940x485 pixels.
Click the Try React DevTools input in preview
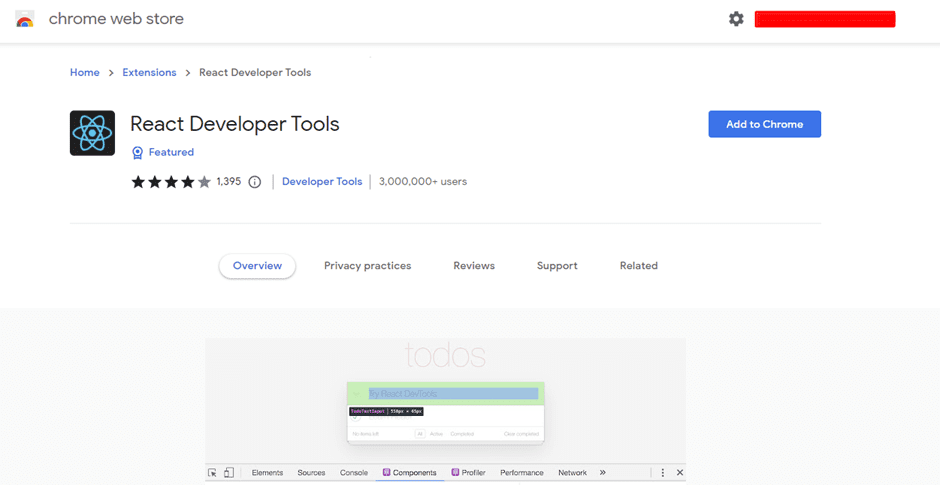(x=453, y=394)
